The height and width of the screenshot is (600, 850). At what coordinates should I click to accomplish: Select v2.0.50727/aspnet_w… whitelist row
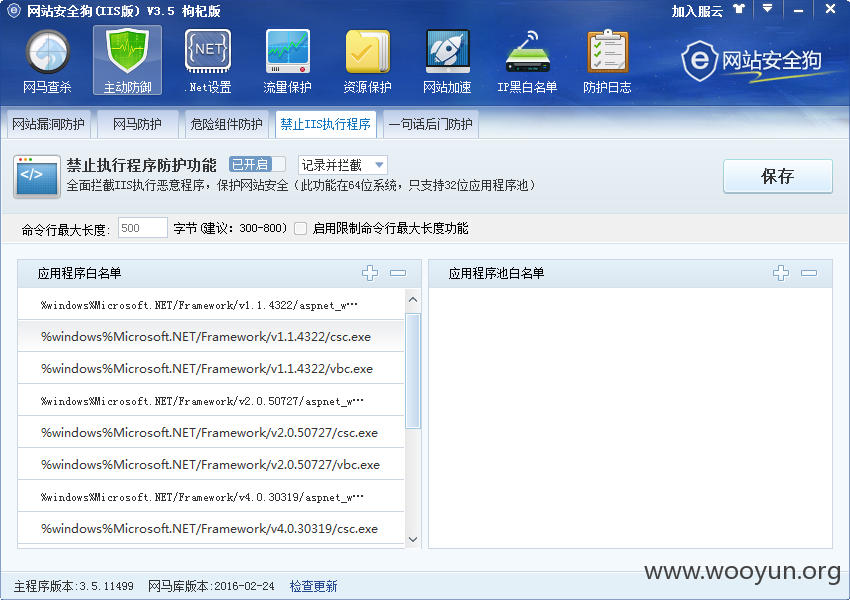tap(211, 401)
